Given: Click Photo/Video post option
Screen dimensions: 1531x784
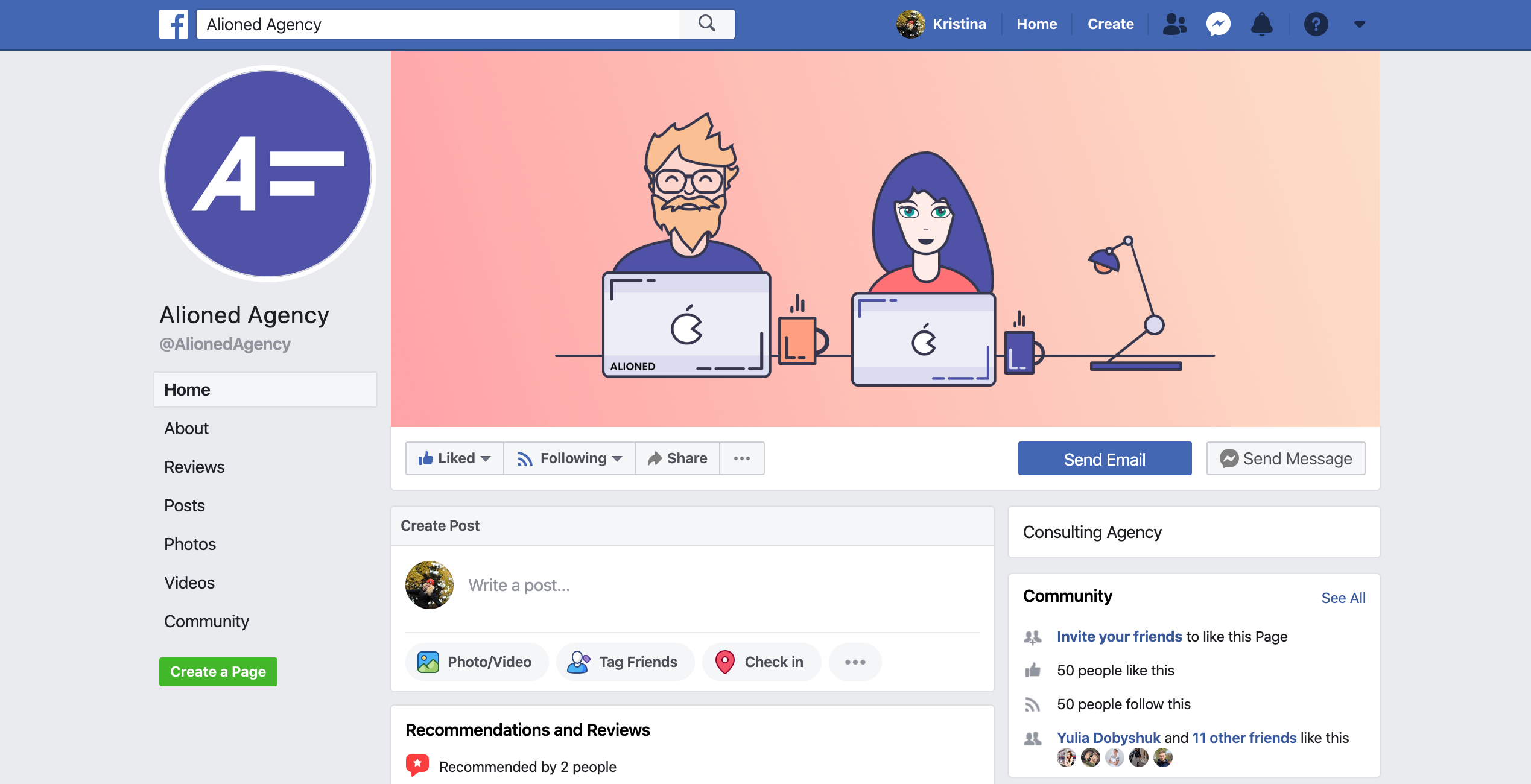Looking at the screenshot, I should pos(476,662).
